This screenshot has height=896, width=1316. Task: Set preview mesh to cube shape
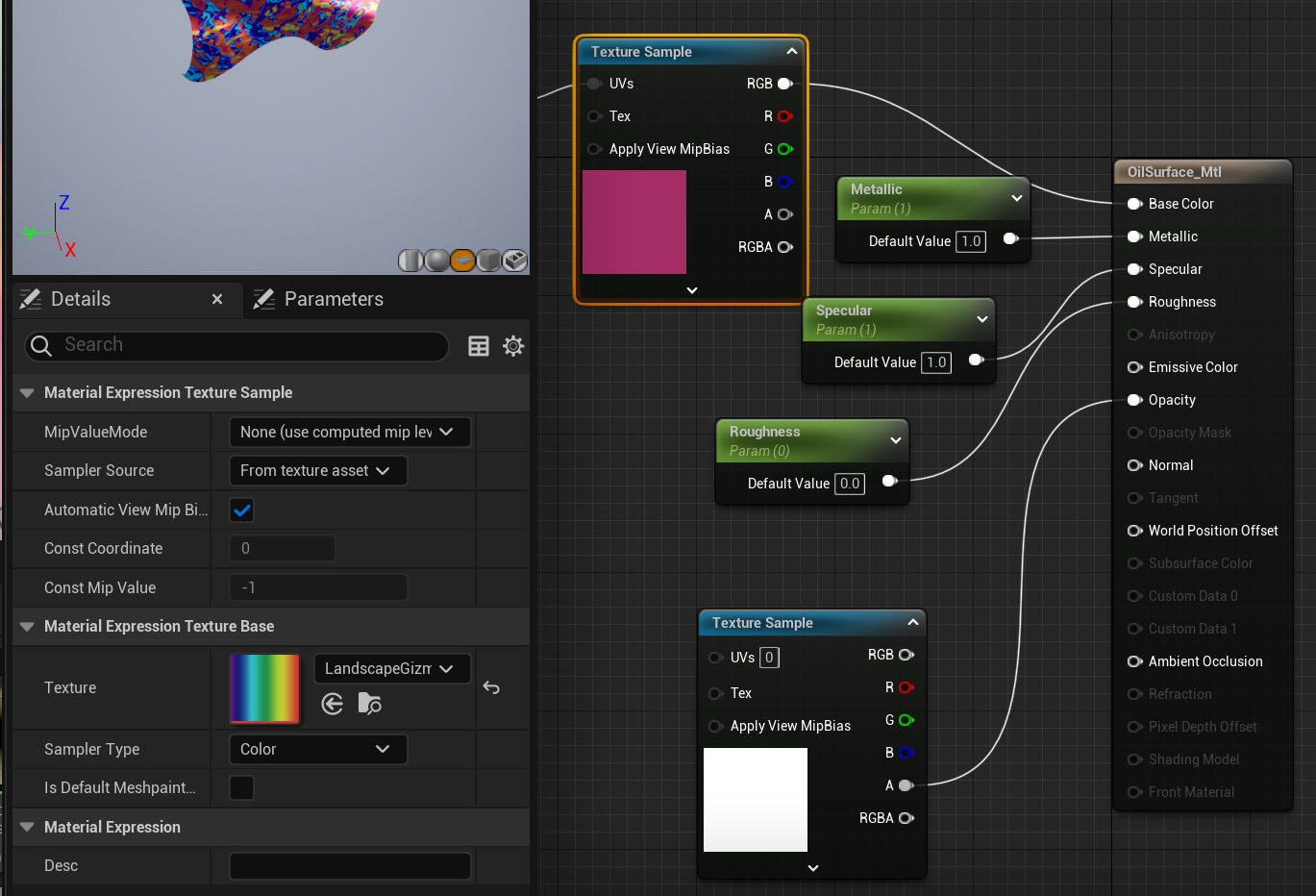tap(488, 261)
